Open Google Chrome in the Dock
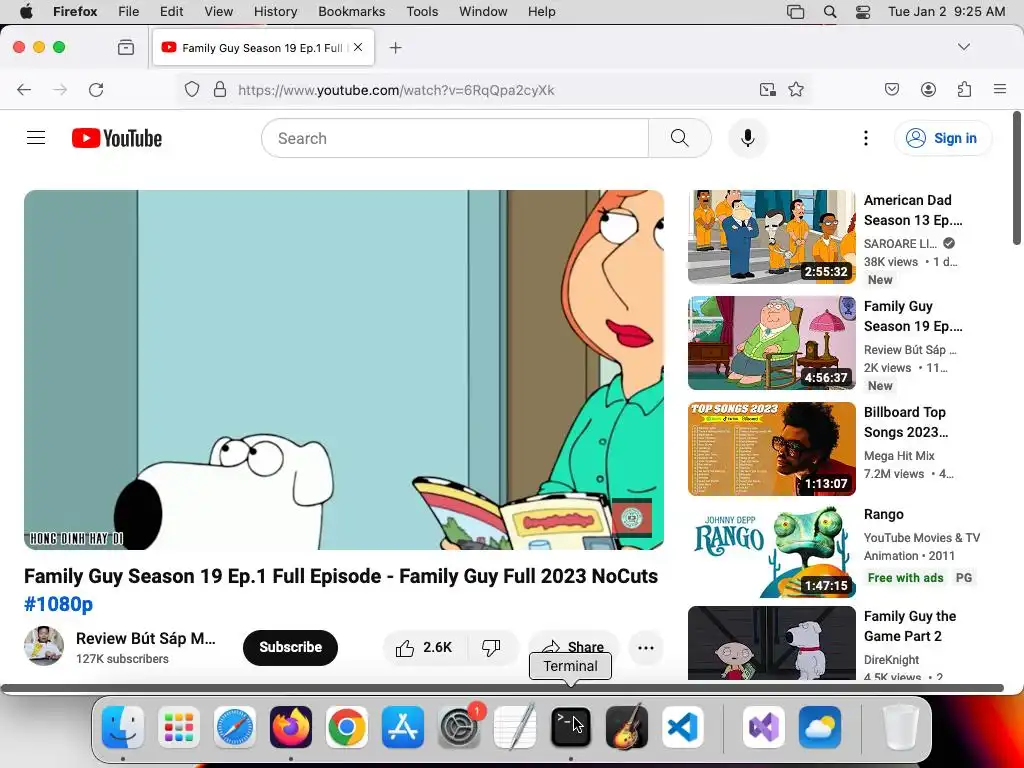 tap(347, 727)
